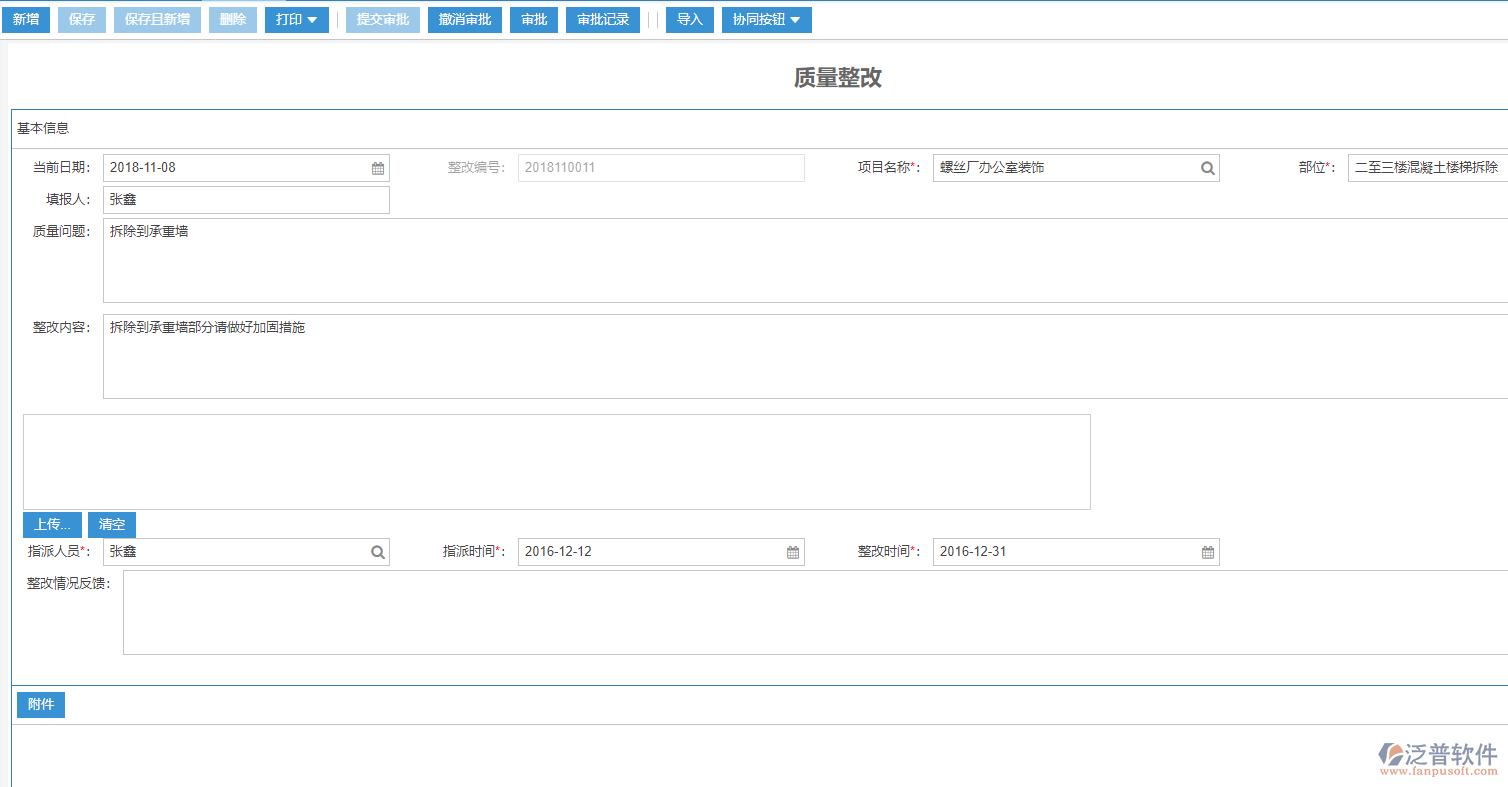The width and height of the screenshot is (1508, 787).
Task: Click the 导入 import button
Action: (x=689, y=19)
